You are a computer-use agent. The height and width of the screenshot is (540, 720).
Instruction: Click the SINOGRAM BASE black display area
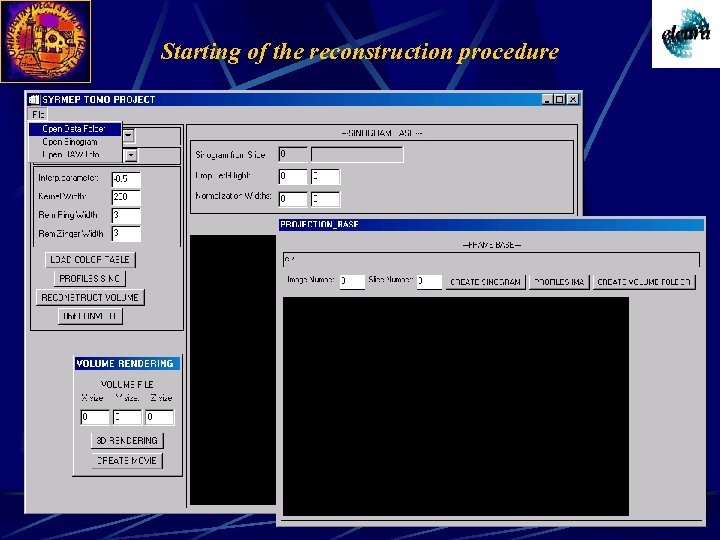[233, 370]
